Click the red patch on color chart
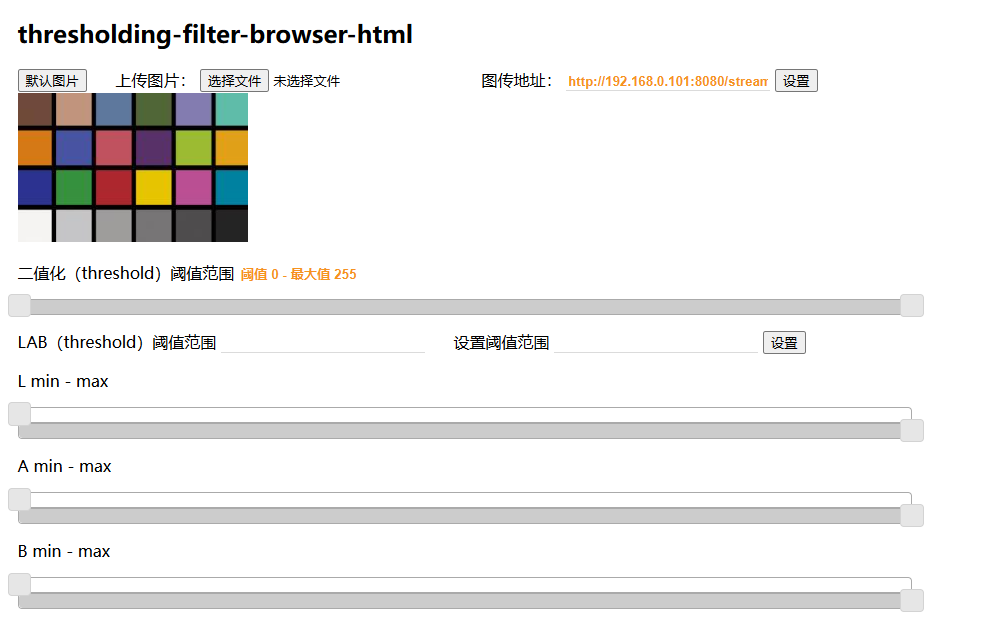The height and width of the screenshot is (640, 989). [113, 187]
